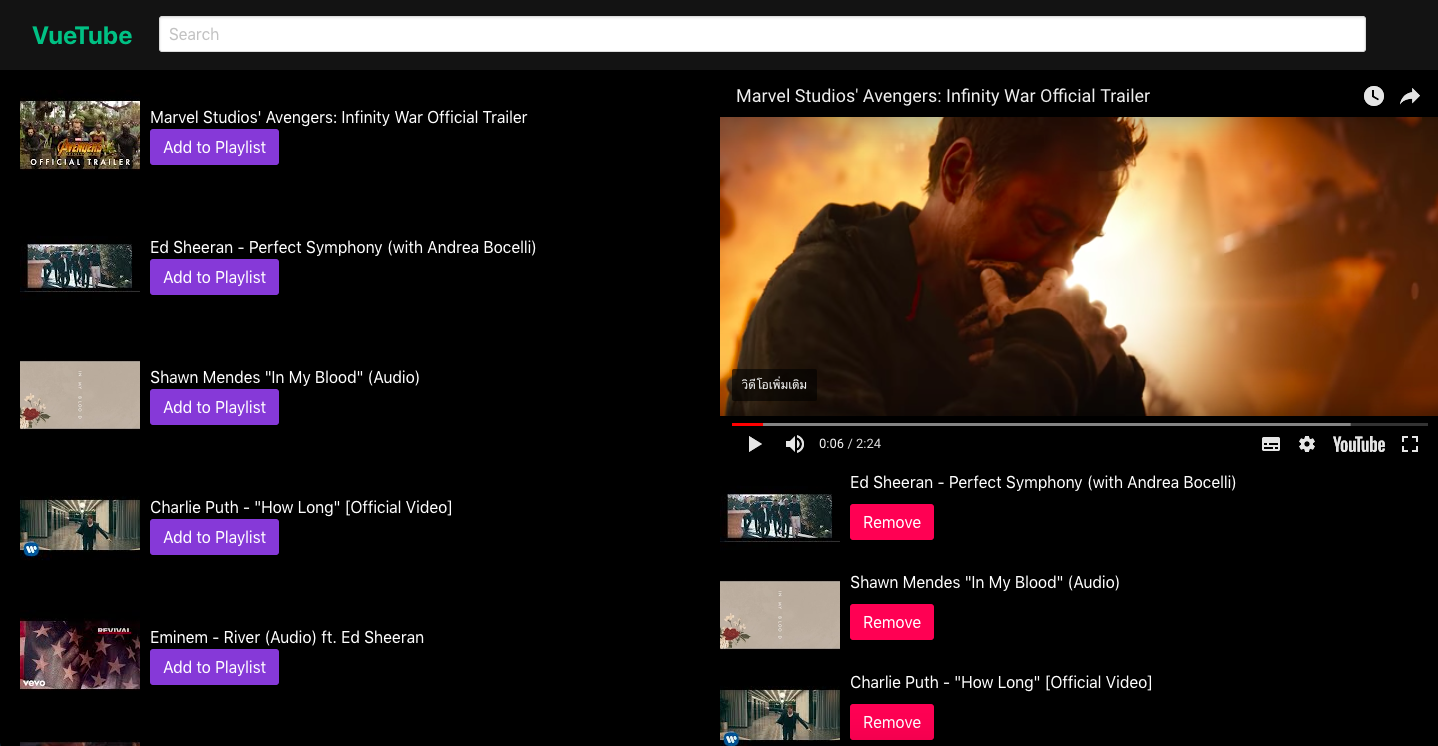Select playlist title Shawn Mendes "In My Blood"

click(x=985, y=582)
